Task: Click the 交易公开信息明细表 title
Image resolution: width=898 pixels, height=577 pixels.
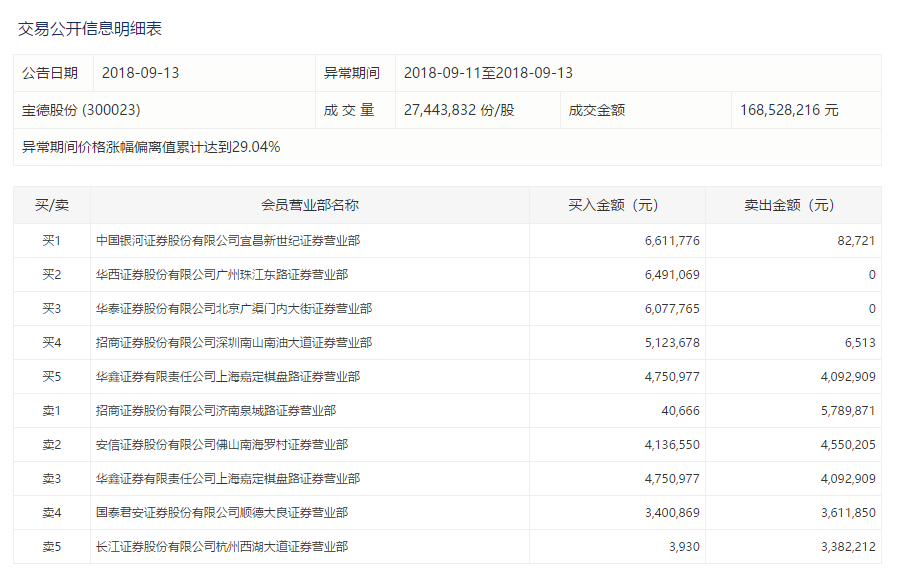Action: pyautogui.click(x=89, y=29)
